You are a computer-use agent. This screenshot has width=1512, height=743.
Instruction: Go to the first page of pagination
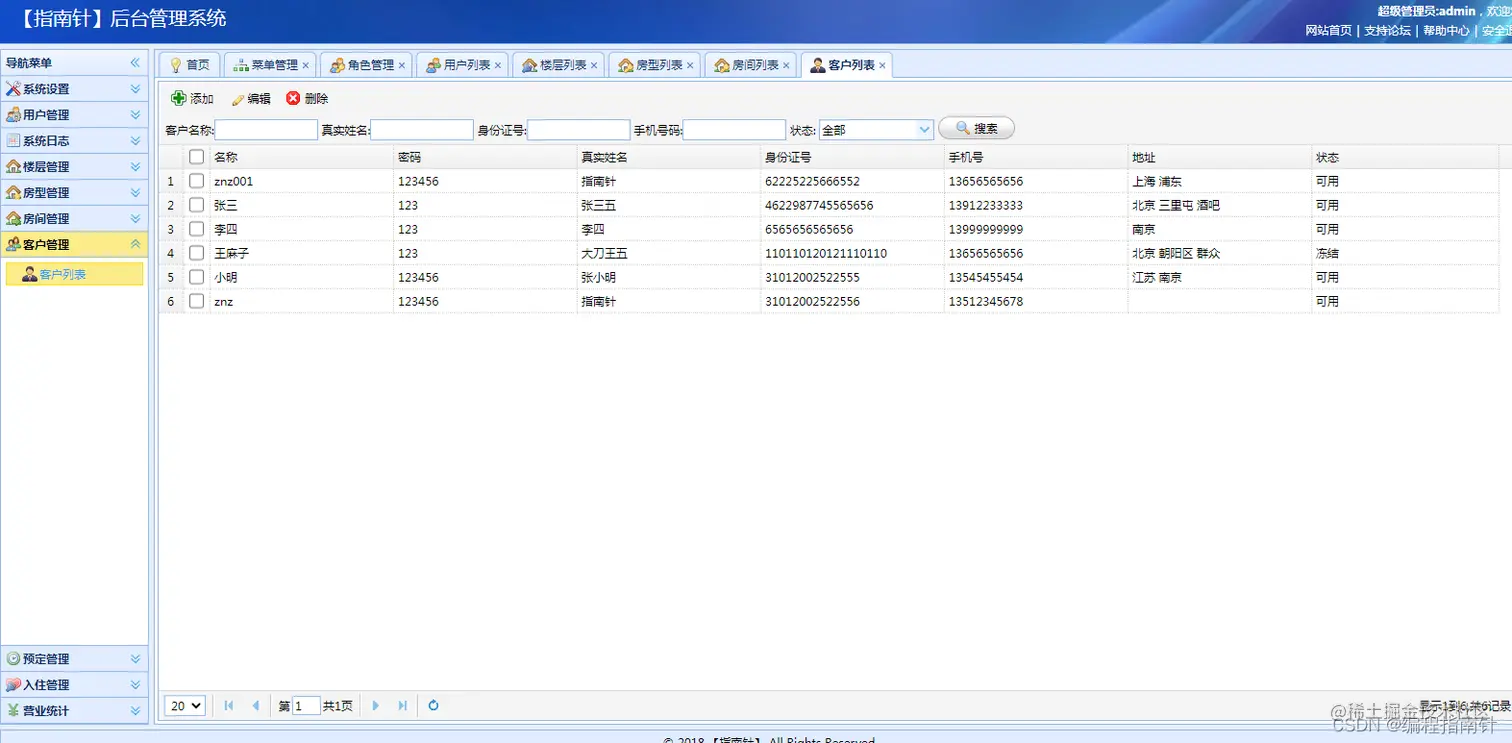tap(229, 706)
